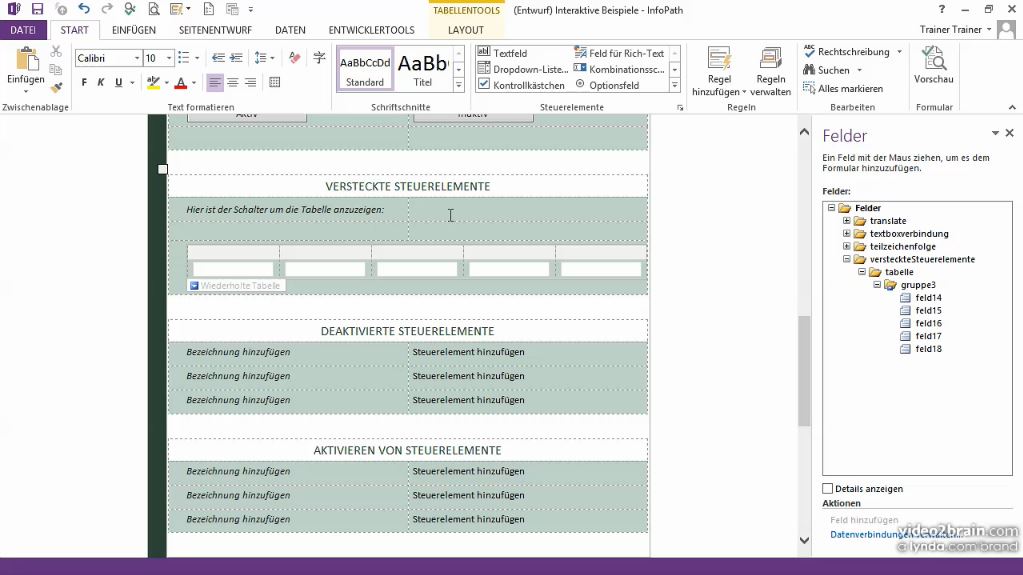1023x575 pixels.
Task: Click the Einfügen paste icon
Action: coord(26,59)
